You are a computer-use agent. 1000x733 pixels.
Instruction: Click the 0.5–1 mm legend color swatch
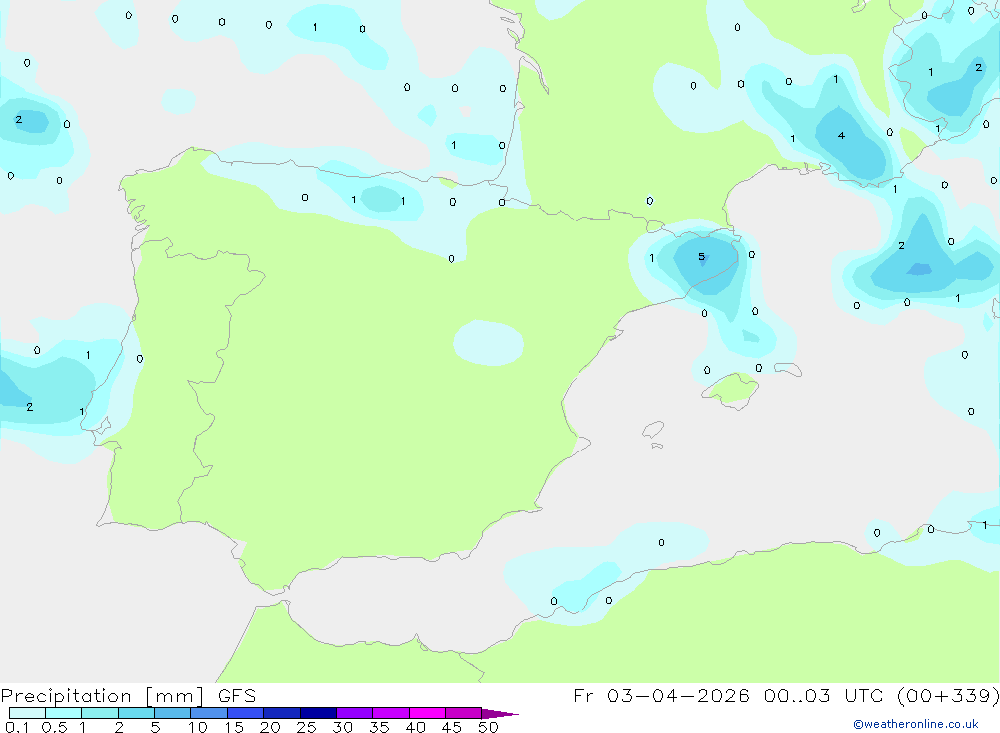[64, 713]
